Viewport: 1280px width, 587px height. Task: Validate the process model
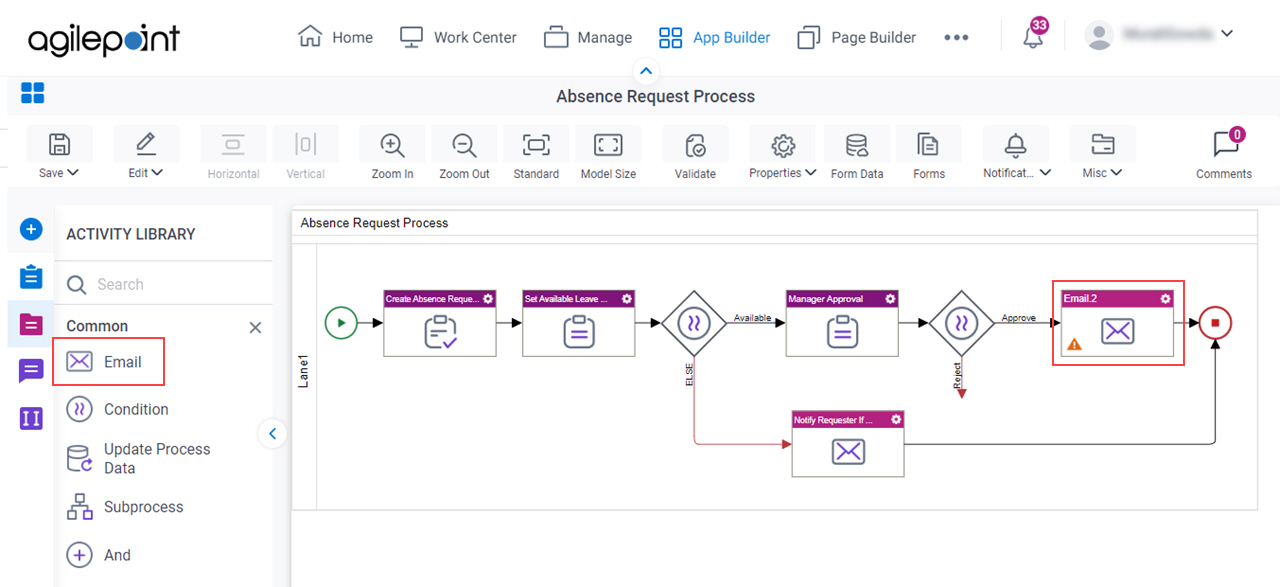pyautogui.click(x=695, y=154)
